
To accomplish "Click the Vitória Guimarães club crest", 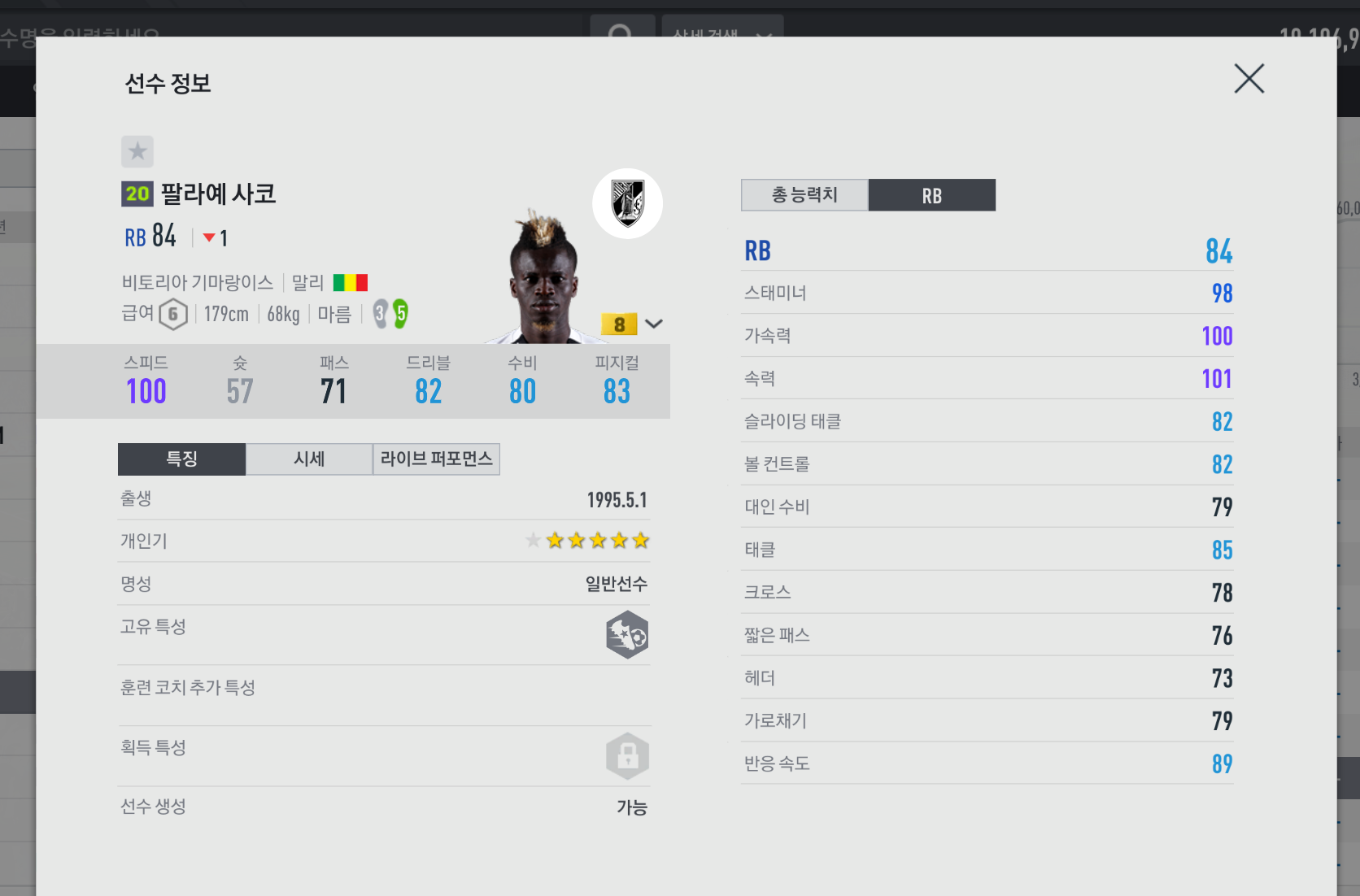I will [x=627, y=203].
